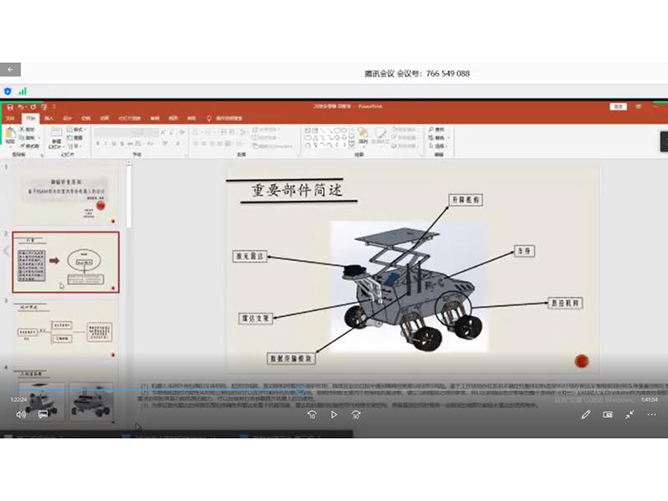Open the three-dots more options menu
The height and width of the screenshot is (501, 668).
coord(652,415)
